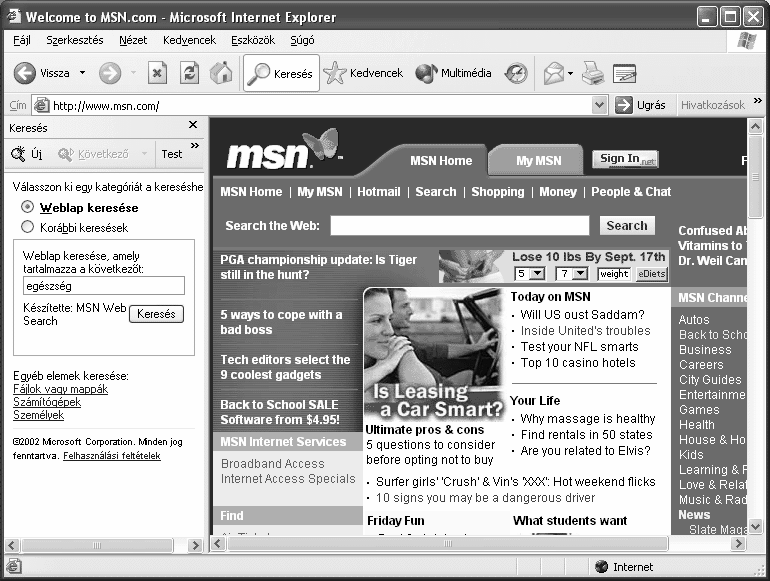Image resolution: width=770 pixels, height=581 pixels.
Task: Click the eDiets button
Action: coord(652,274)
